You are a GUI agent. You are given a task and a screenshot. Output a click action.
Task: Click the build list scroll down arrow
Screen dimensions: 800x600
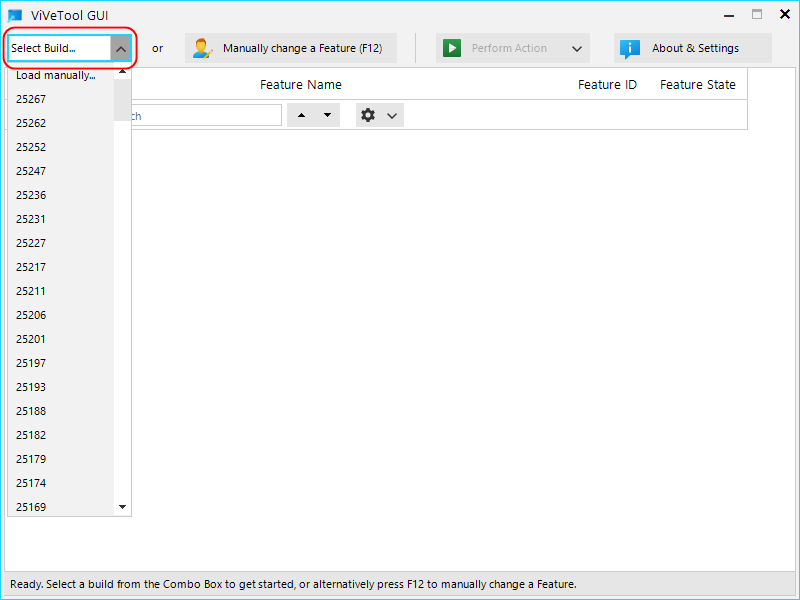(x=122, y=507)
